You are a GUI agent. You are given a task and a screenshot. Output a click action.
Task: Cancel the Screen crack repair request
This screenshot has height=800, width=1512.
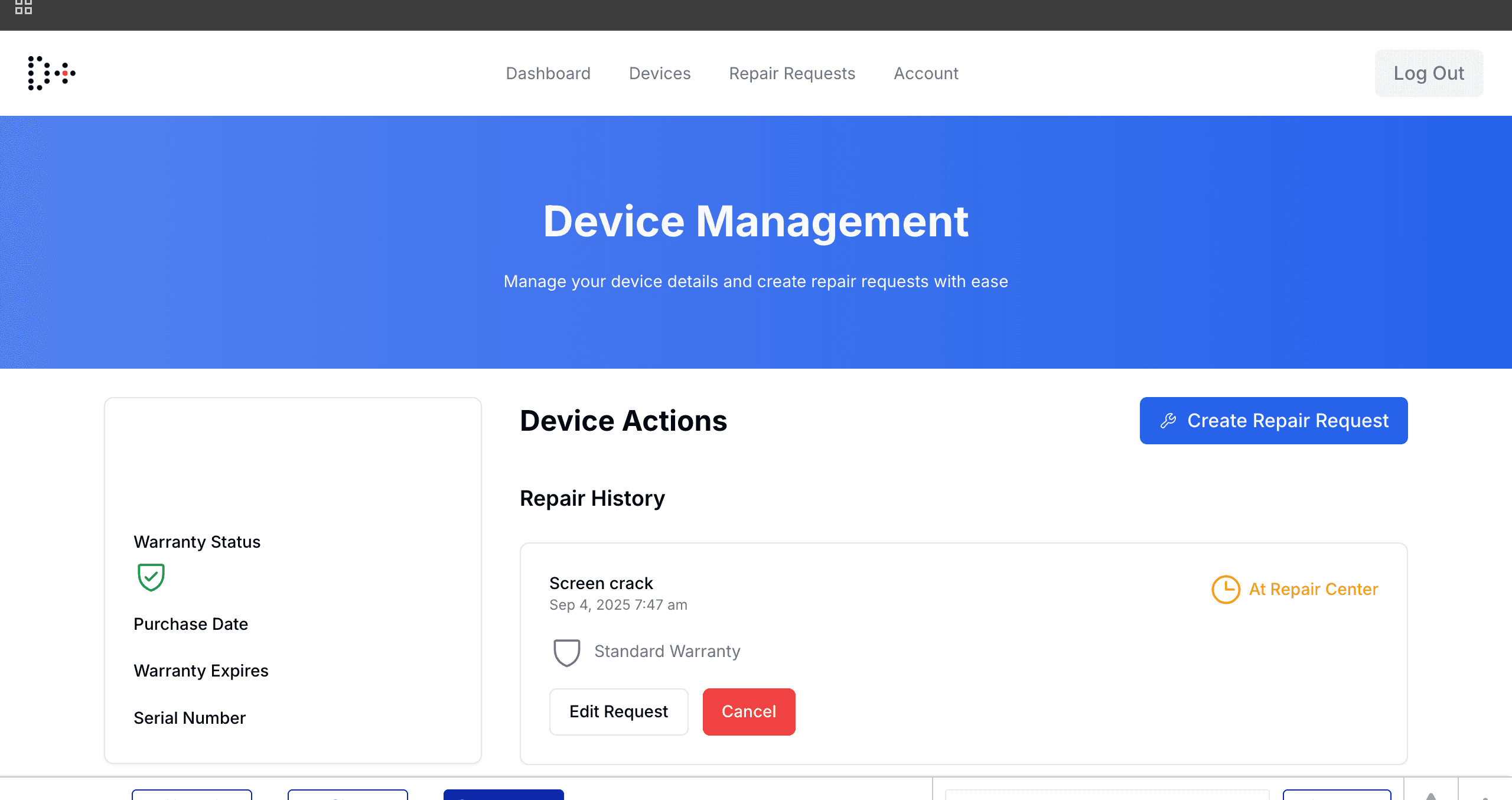click(748, 711)
